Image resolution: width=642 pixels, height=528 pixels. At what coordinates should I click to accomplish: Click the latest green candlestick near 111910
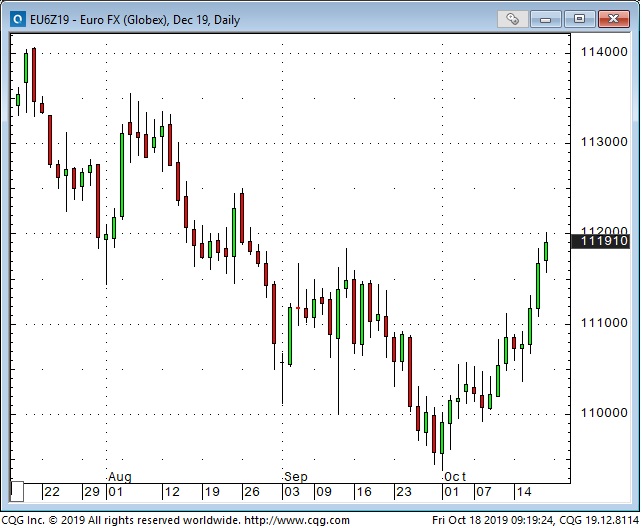point(546,251)
